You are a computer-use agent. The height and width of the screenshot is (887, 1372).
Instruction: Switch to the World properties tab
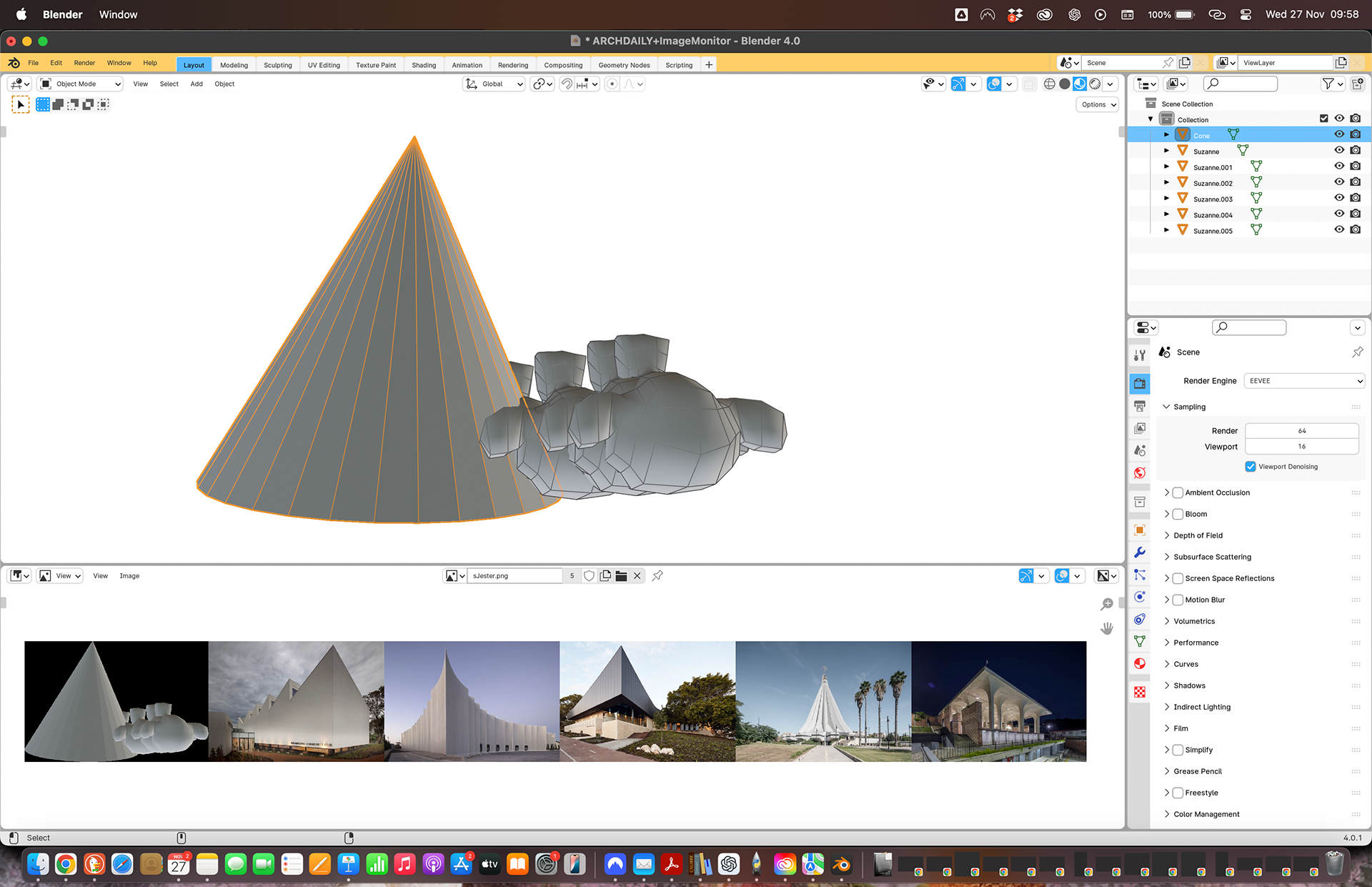1140,472
